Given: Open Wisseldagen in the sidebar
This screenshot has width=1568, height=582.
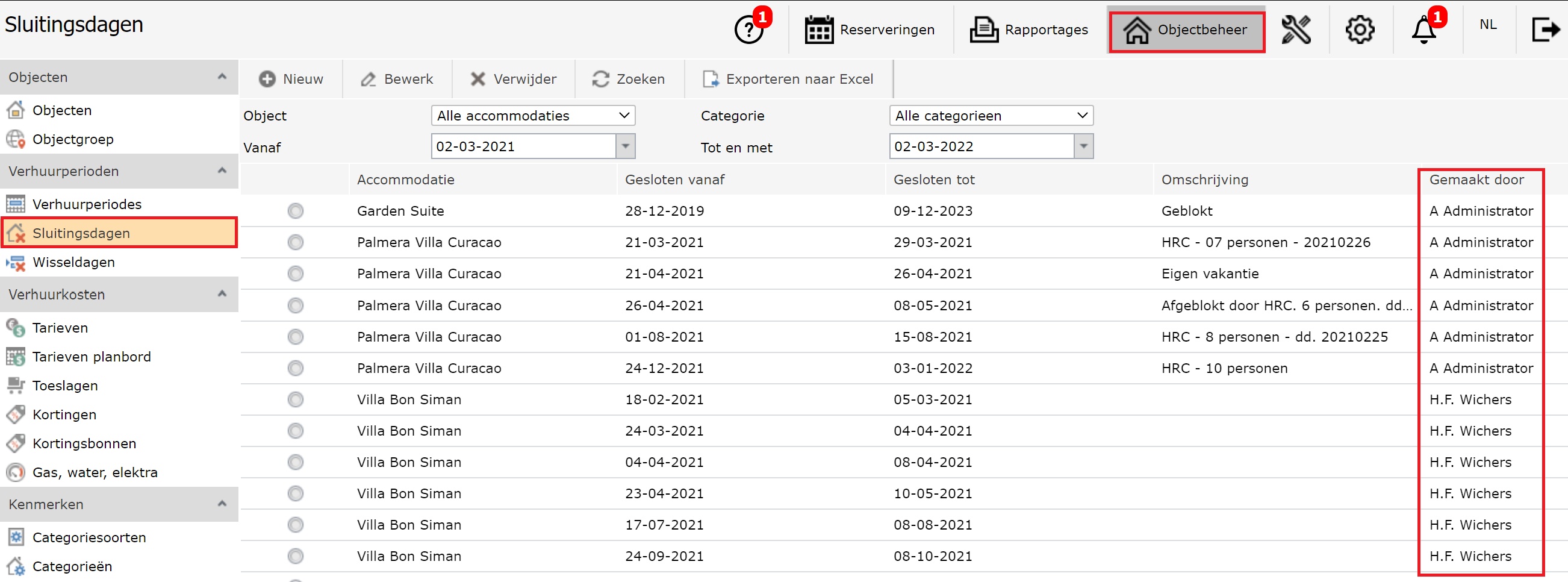Looking at the screenshot, I should pos(73,263).
